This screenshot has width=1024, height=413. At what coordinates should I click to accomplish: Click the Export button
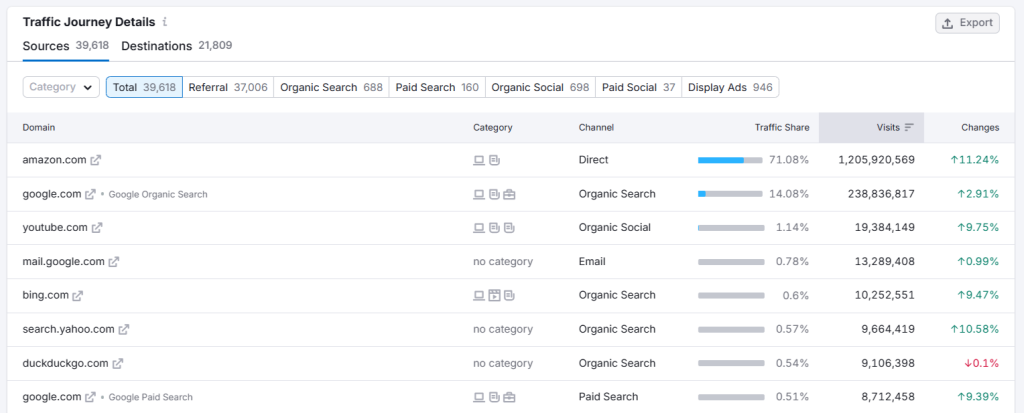click(968, 23)
